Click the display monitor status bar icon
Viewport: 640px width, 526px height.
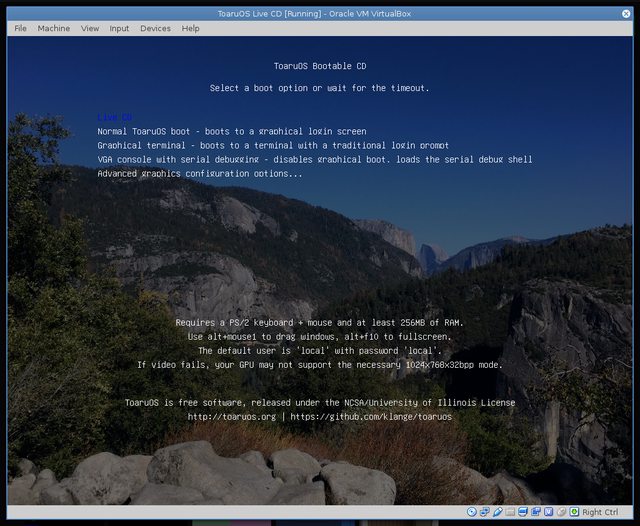(523, 512)
